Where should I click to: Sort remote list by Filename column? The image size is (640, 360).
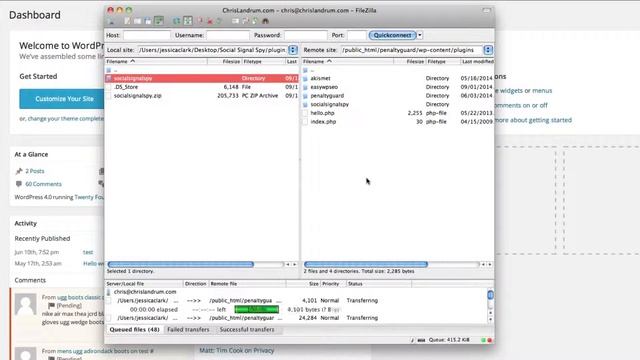347,61
